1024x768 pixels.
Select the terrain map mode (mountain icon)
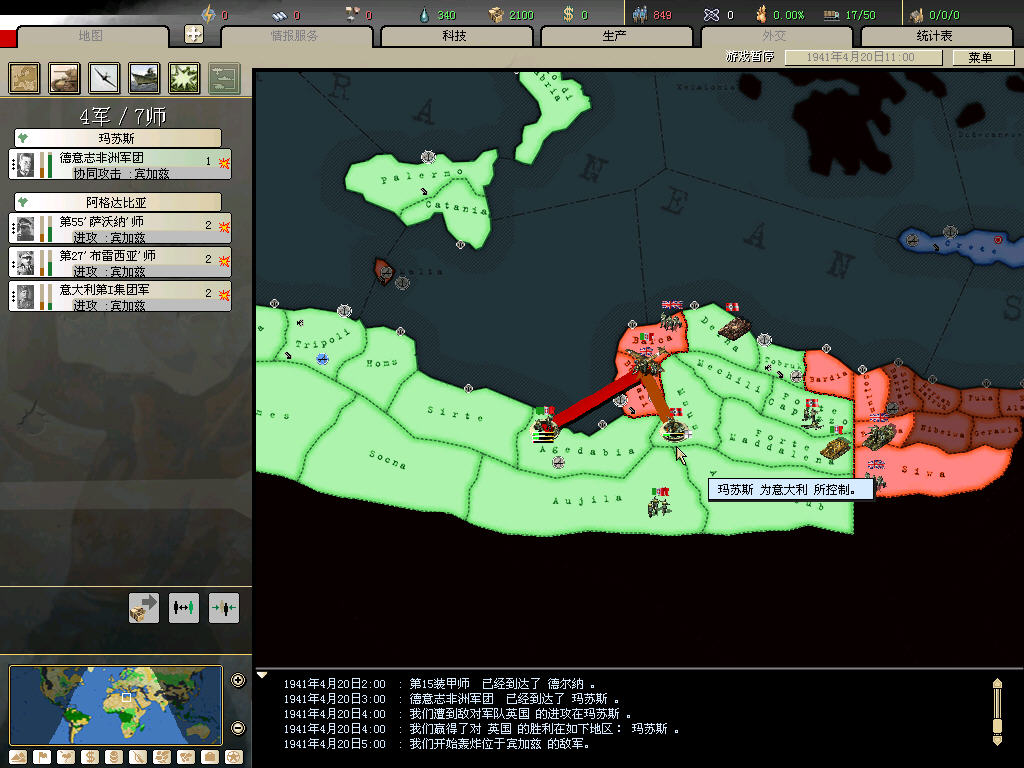click(18, 757)
